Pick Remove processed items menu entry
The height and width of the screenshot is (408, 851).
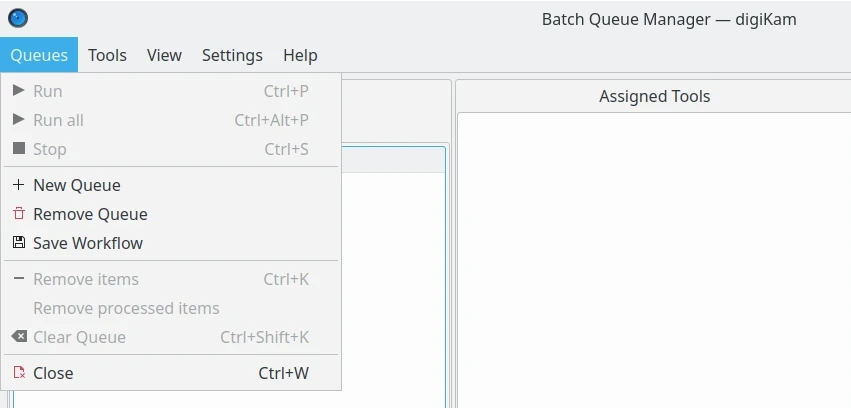point(126,308)
